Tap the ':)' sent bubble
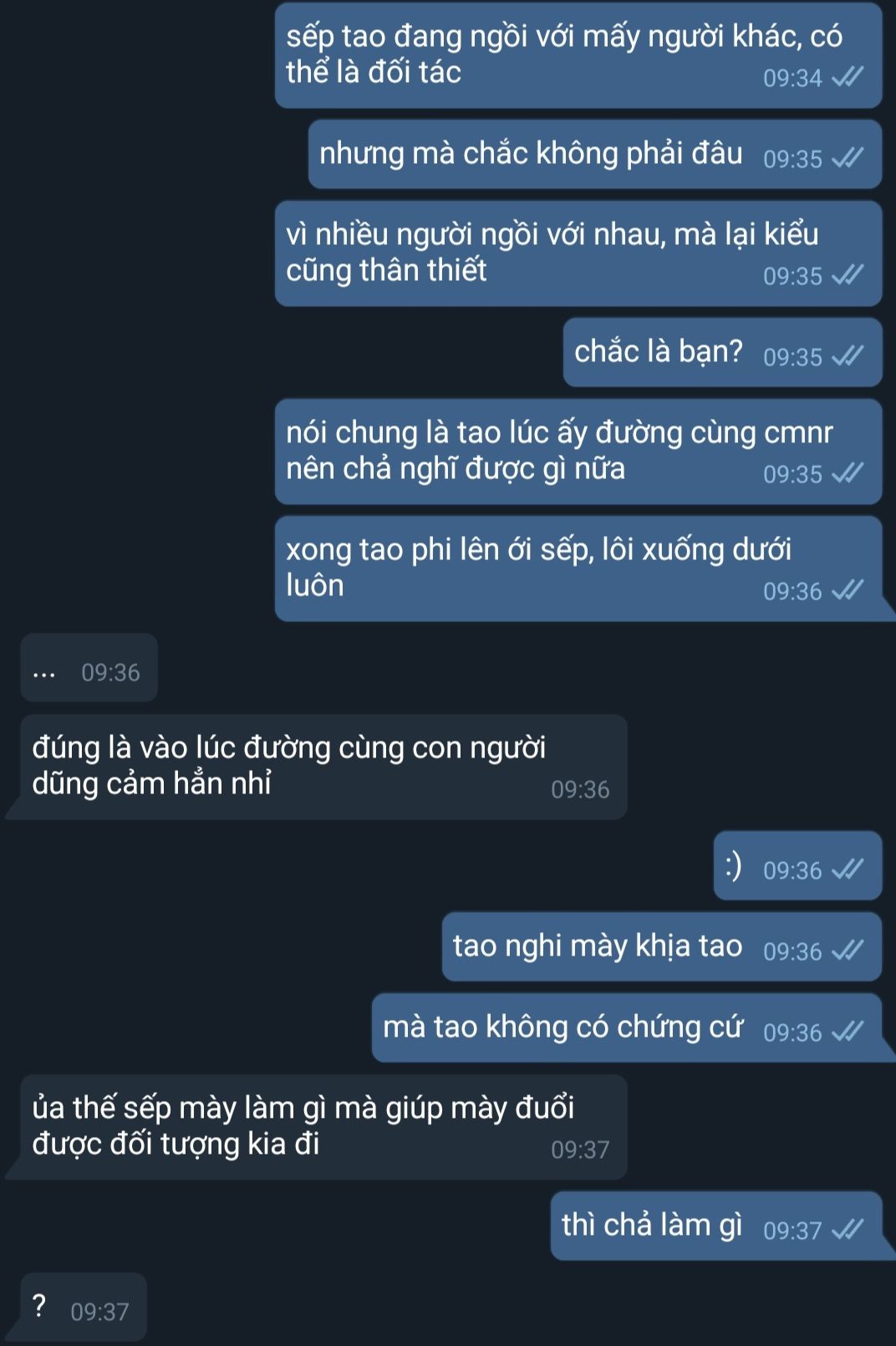The width and height of the screenshot is (896, 1346). coord(797,865)
